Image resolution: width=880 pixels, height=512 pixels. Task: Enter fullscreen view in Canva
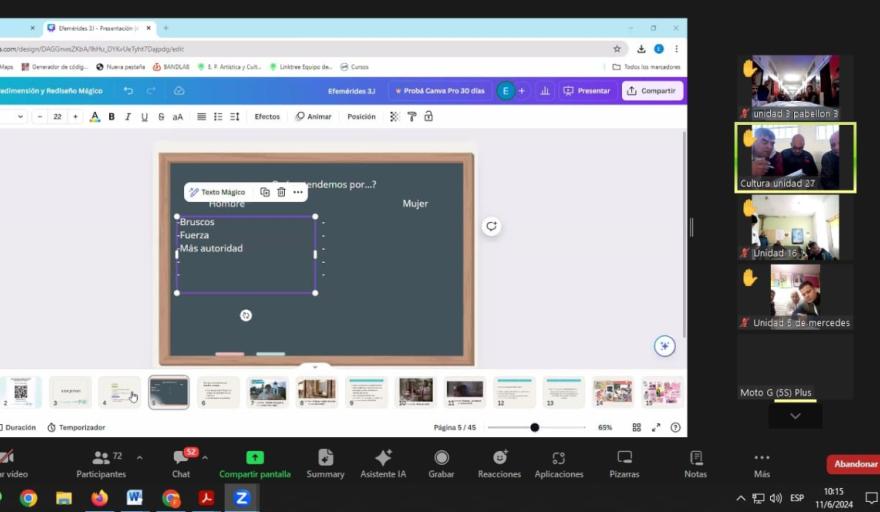pyautogui.click(x=656, y=427)
